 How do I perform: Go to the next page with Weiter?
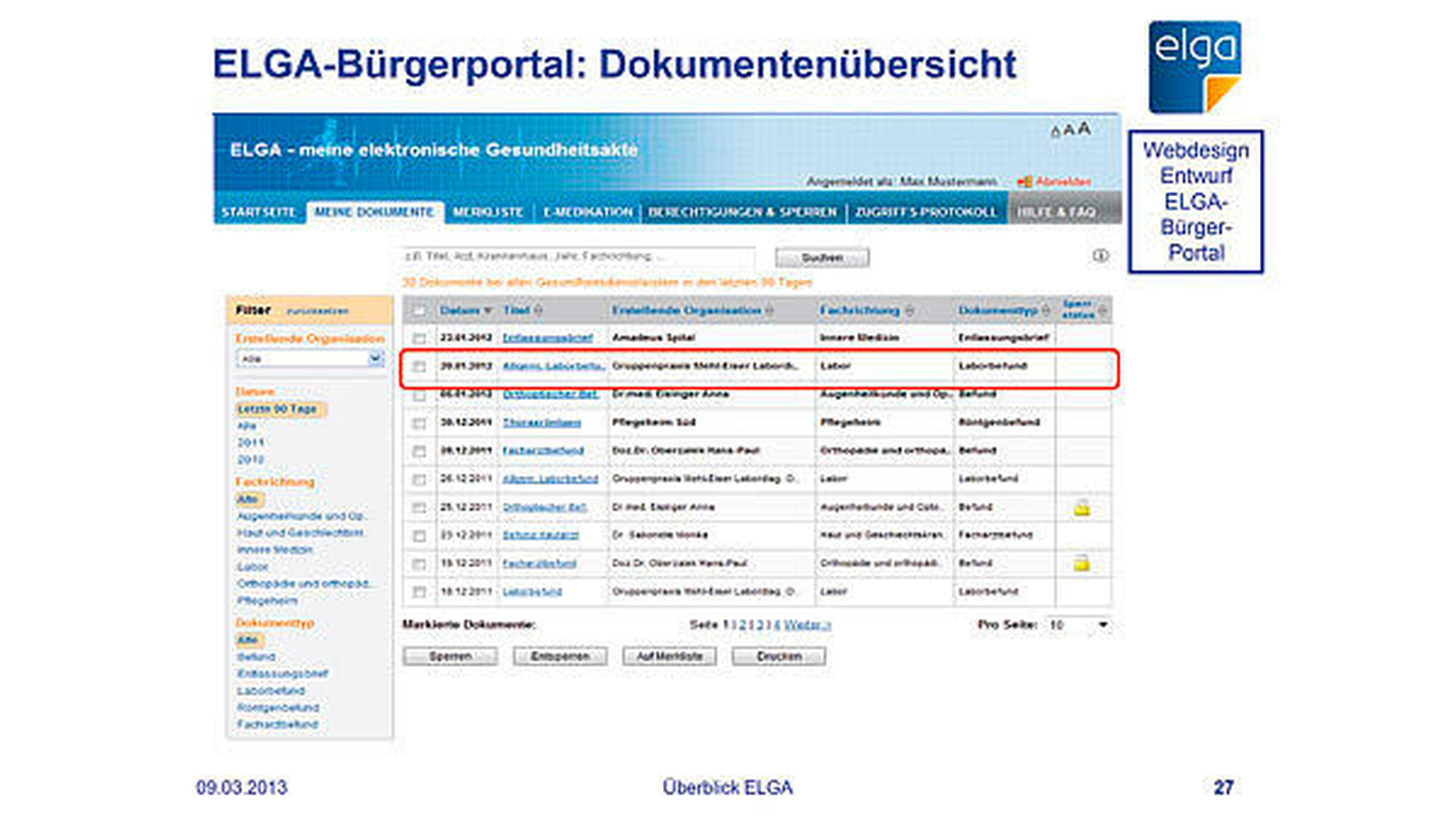pos(808,625)
